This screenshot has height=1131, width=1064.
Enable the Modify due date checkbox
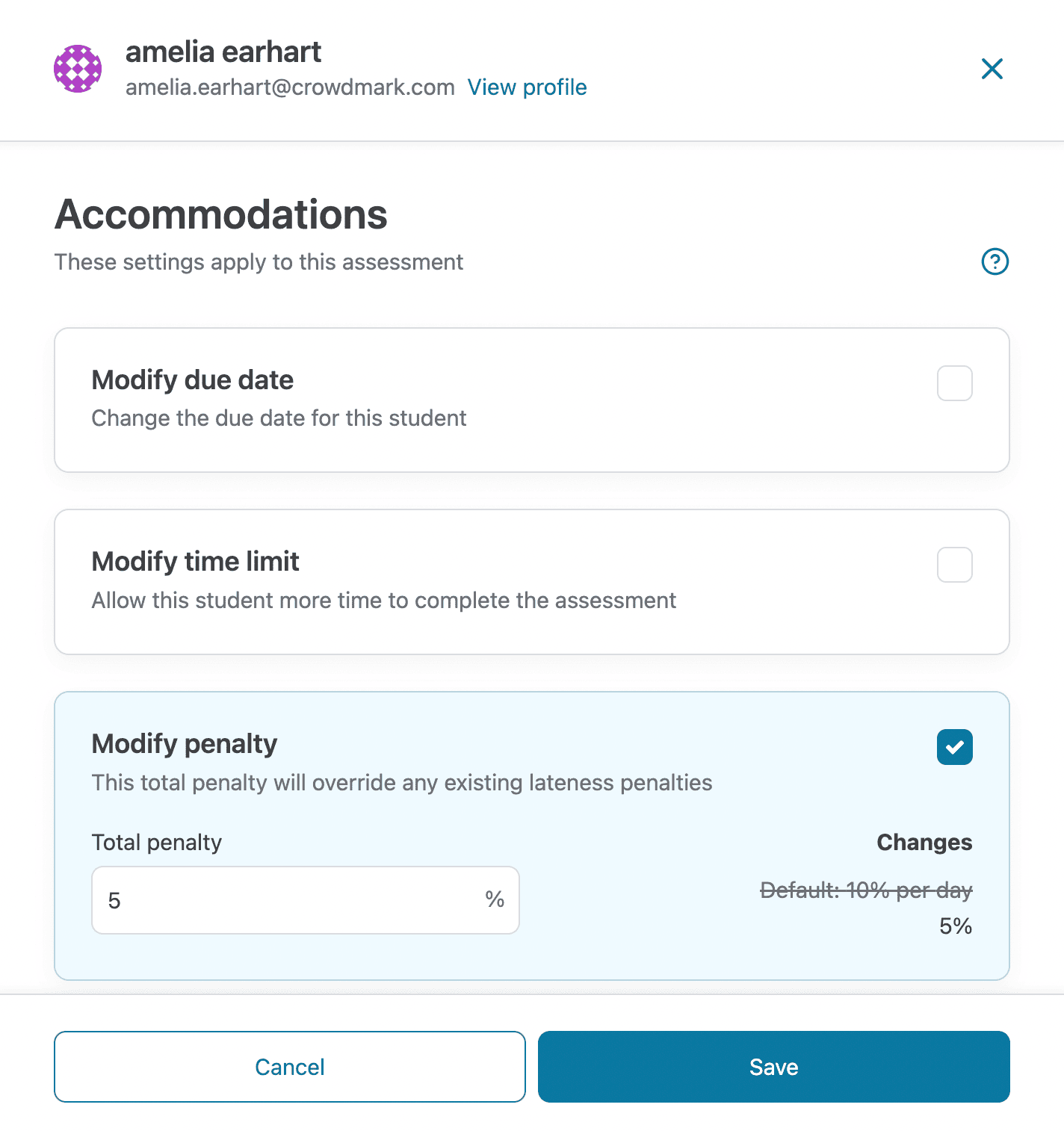tap(954, 383)
